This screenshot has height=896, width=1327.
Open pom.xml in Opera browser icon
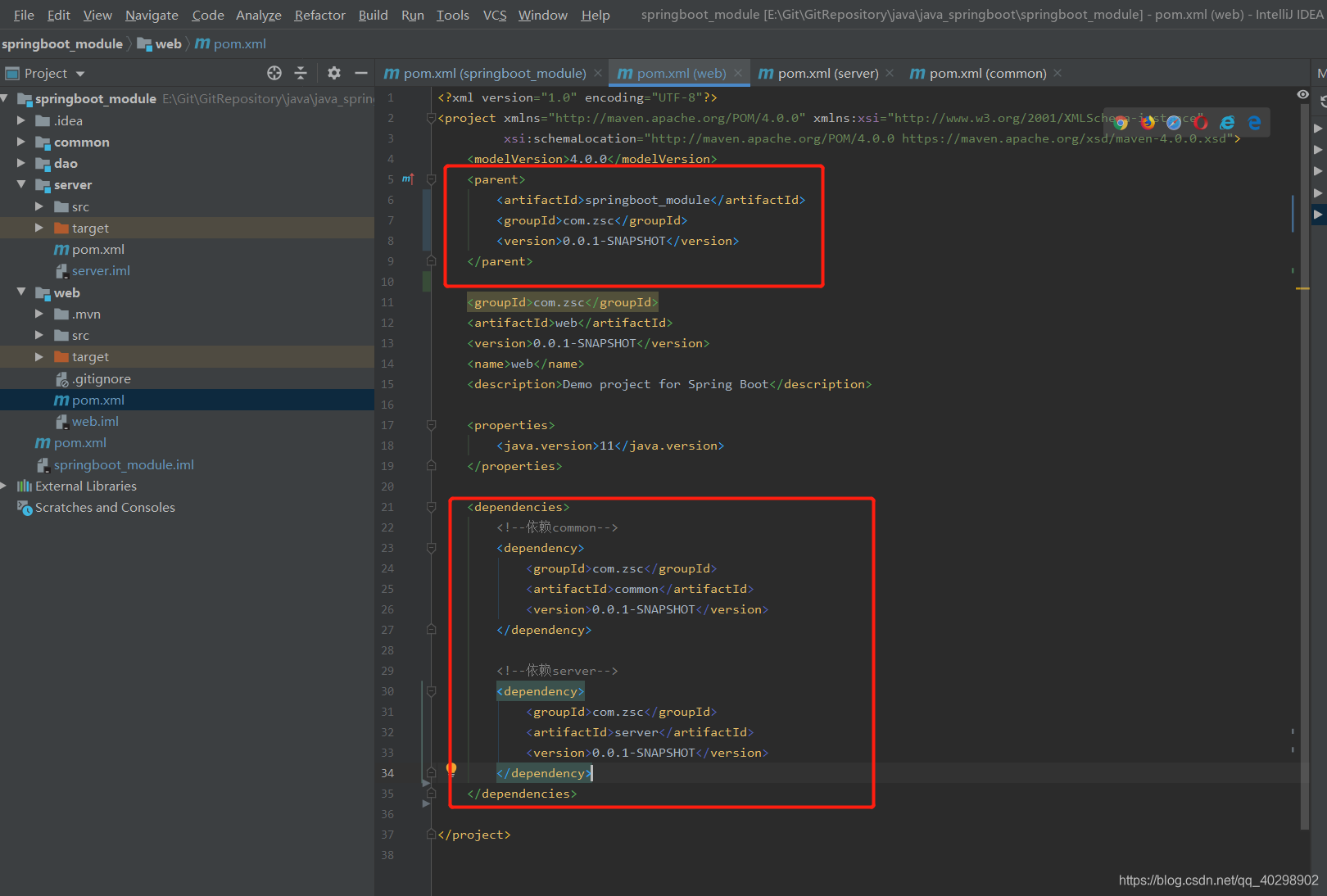pyautogui.click(x=1201, y=123)
